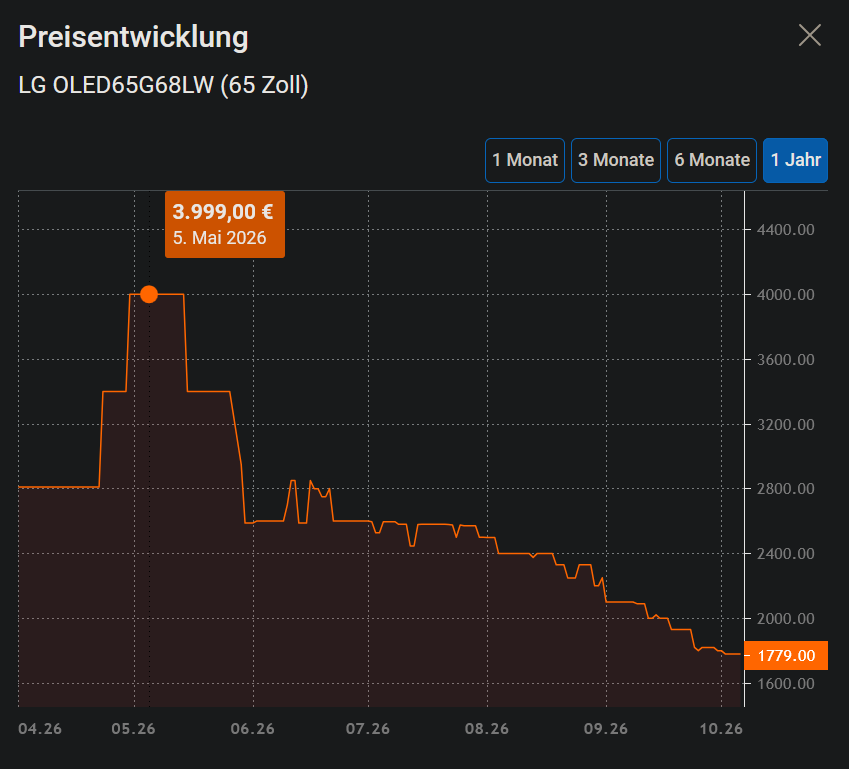Click the 1600.00 y-axis value

pos(786,683)
